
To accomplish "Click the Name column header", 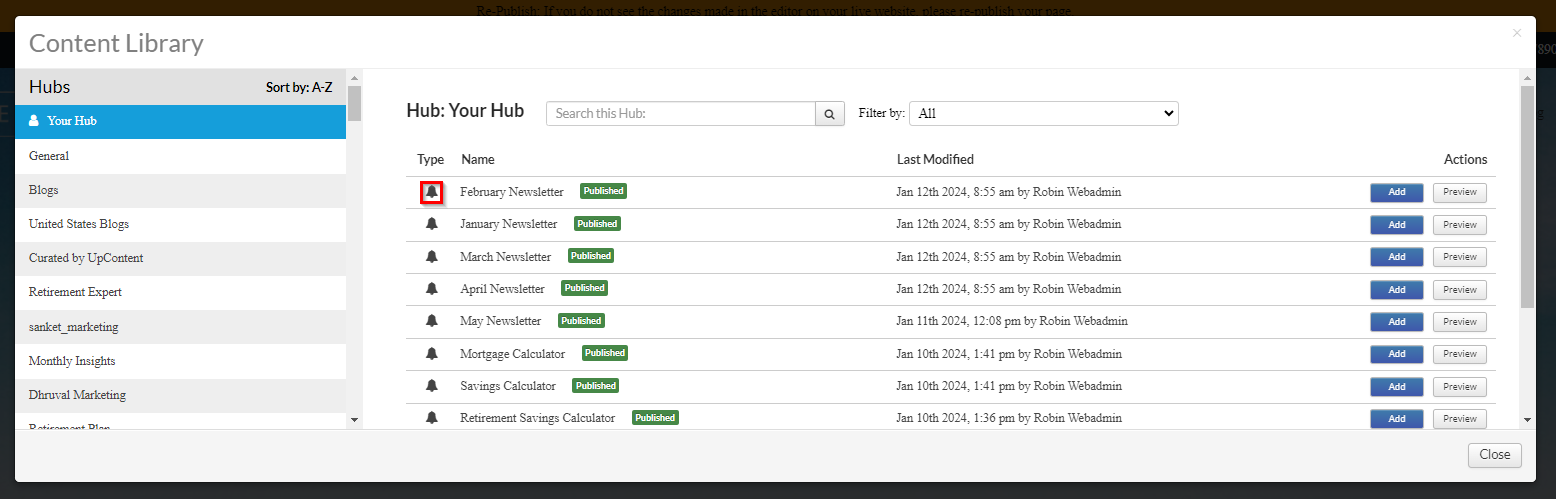I will coord(478,160).
